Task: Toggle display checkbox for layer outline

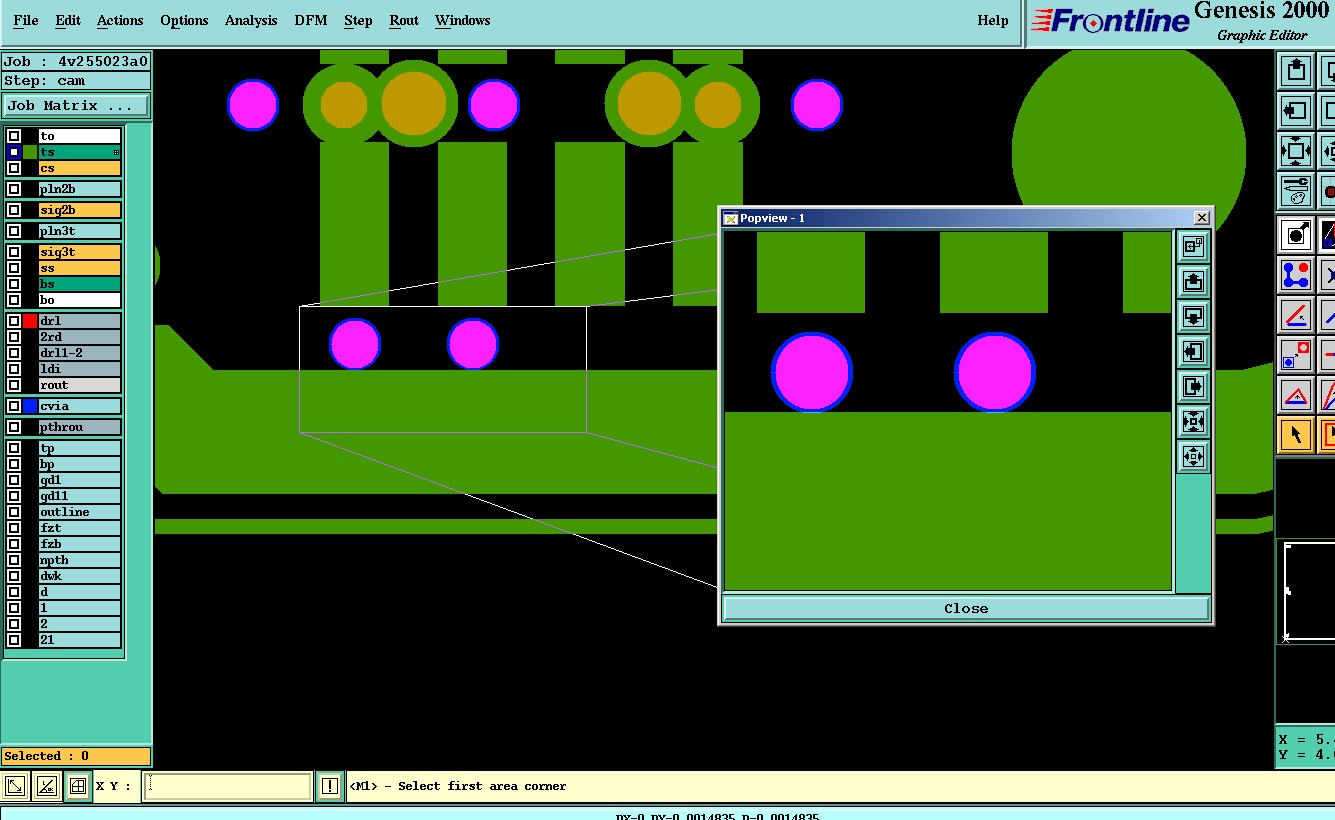Action: [x=14, y=512]
